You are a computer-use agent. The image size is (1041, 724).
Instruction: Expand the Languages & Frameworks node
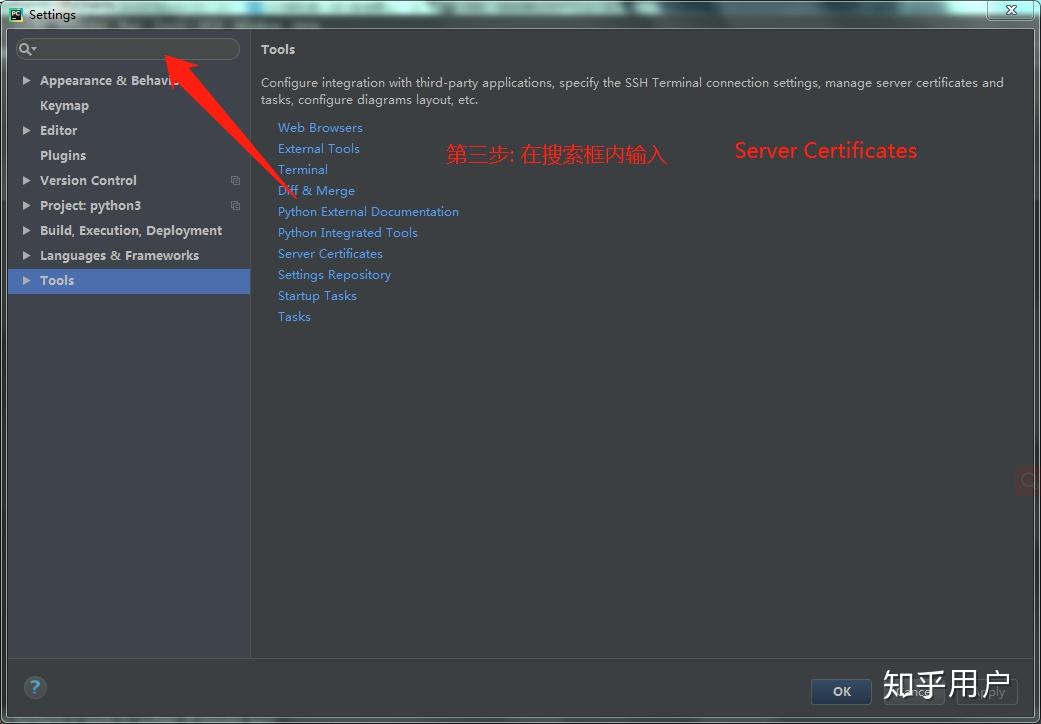25,255
